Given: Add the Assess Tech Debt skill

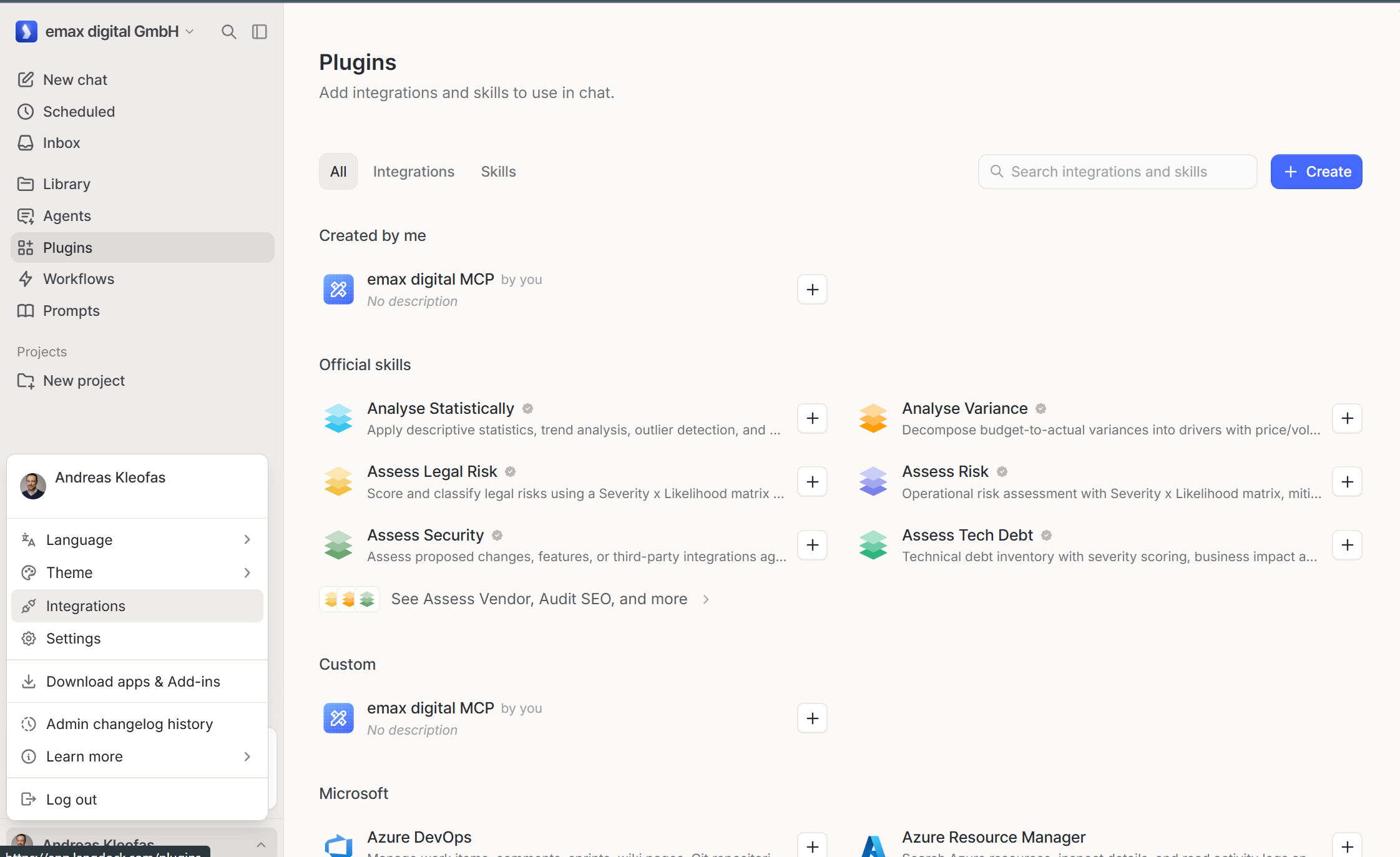Looking at the screenshot, I should pyautogui.click(x=1347, y=545).
